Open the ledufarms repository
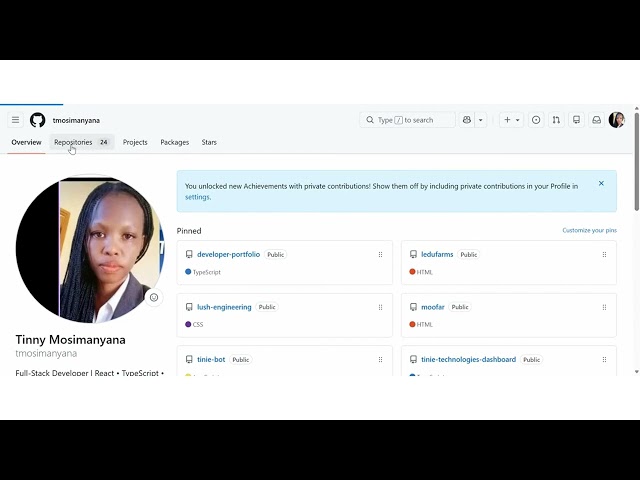 tap(437, 254)
